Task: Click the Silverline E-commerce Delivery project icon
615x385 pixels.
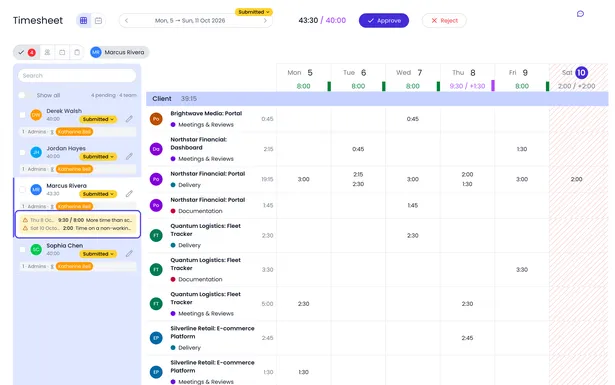Action: point(156,338)
